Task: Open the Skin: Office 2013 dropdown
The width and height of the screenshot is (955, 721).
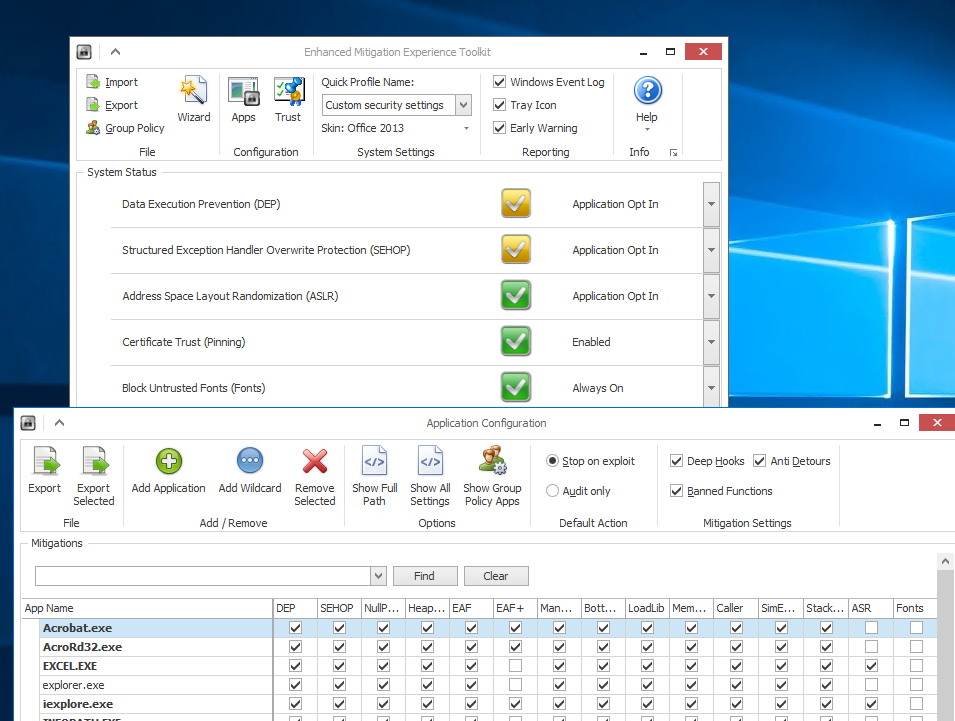Action: (467, 128)
